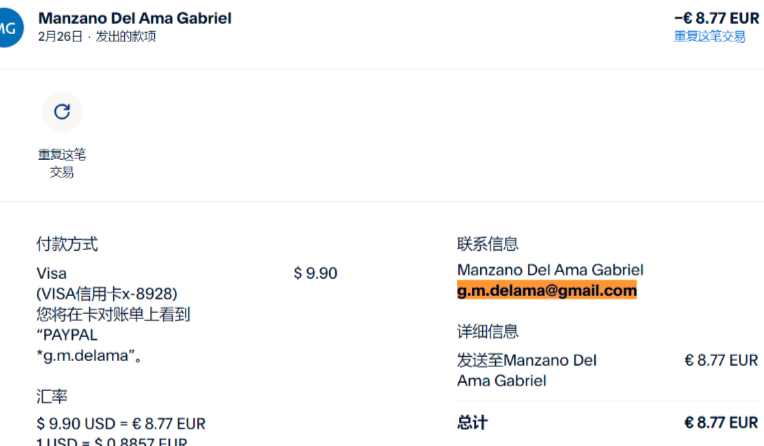Click the Manzano Del Ama Gabriel header name
764x446 pixels.
click(x=134, y=18)
